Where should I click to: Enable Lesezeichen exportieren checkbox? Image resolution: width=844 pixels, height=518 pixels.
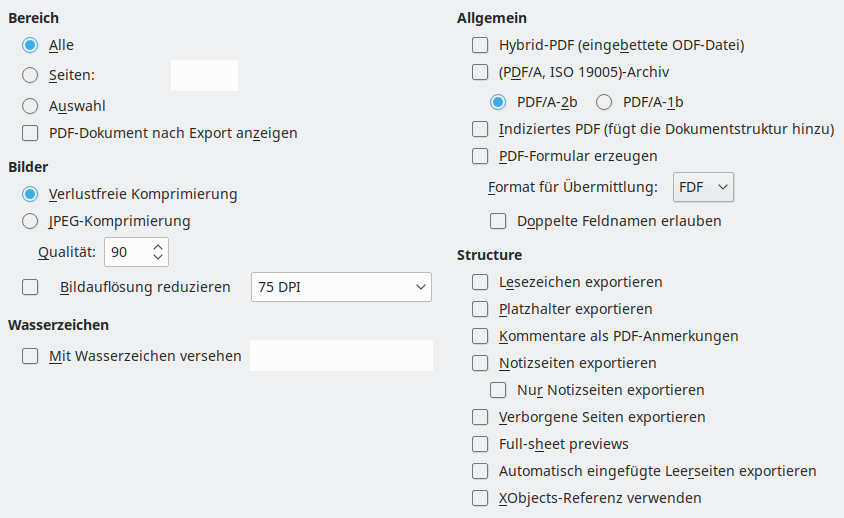480,282
